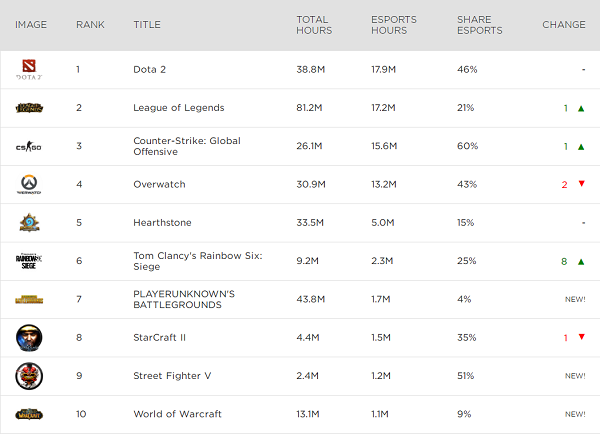Click NEW! label in Street Fighter V row
The image size is (600, 435).
(x=575, y=376)
